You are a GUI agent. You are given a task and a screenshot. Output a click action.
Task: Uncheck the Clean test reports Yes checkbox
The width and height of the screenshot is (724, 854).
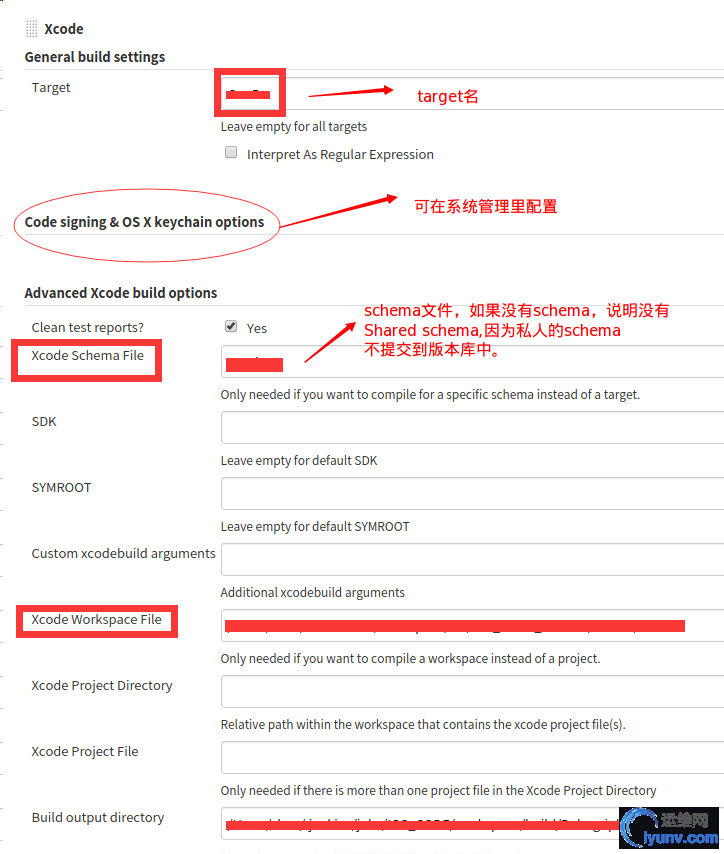click(231, 326)
